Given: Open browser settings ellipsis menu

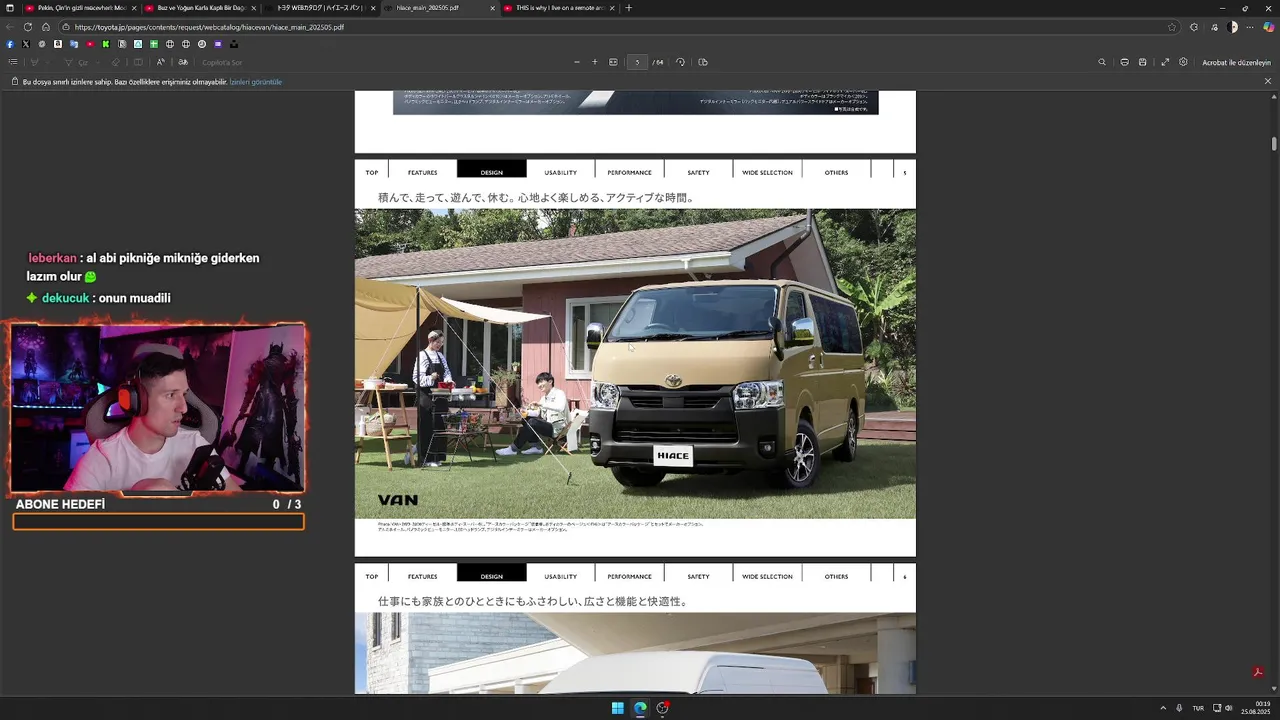Looking at the screenshot, I should (x=1250, y=27).
